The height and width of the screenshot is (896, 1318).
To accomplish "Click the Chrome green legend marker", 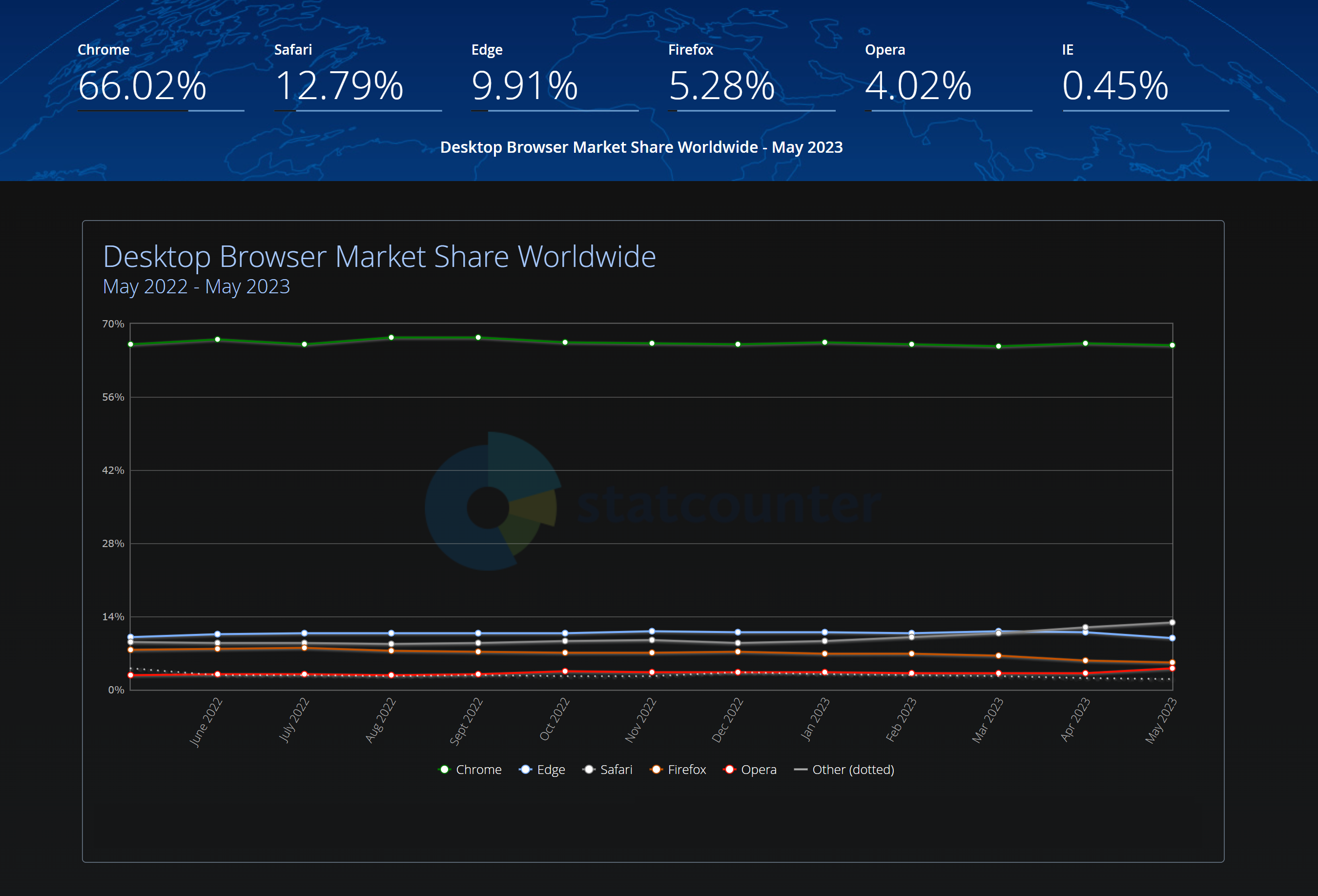I will pyautogui.click(x=444, y=770).
